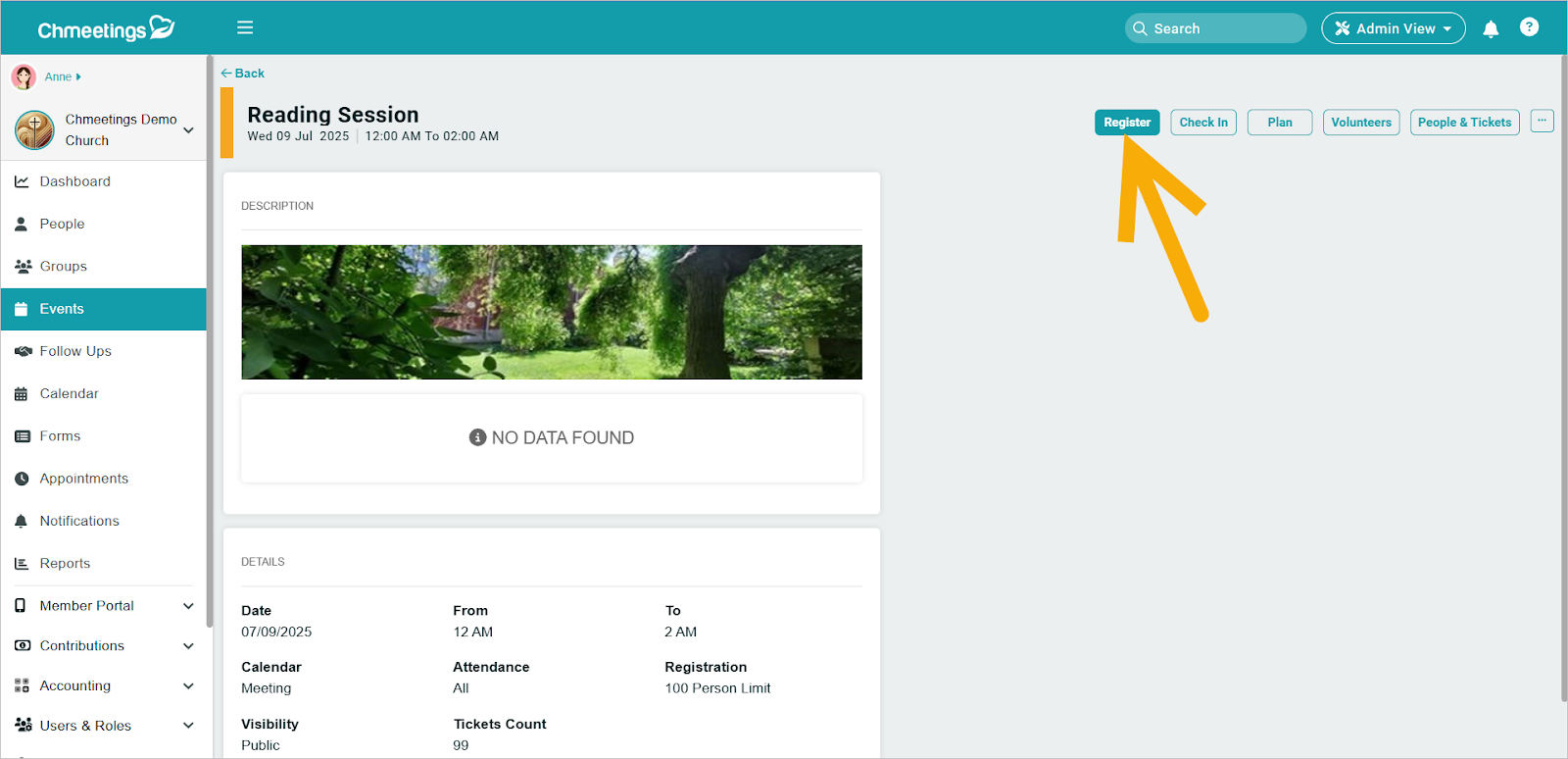Expand the Anne user menu arrow
Viewport: 1568px width, 759px height.
78,76
